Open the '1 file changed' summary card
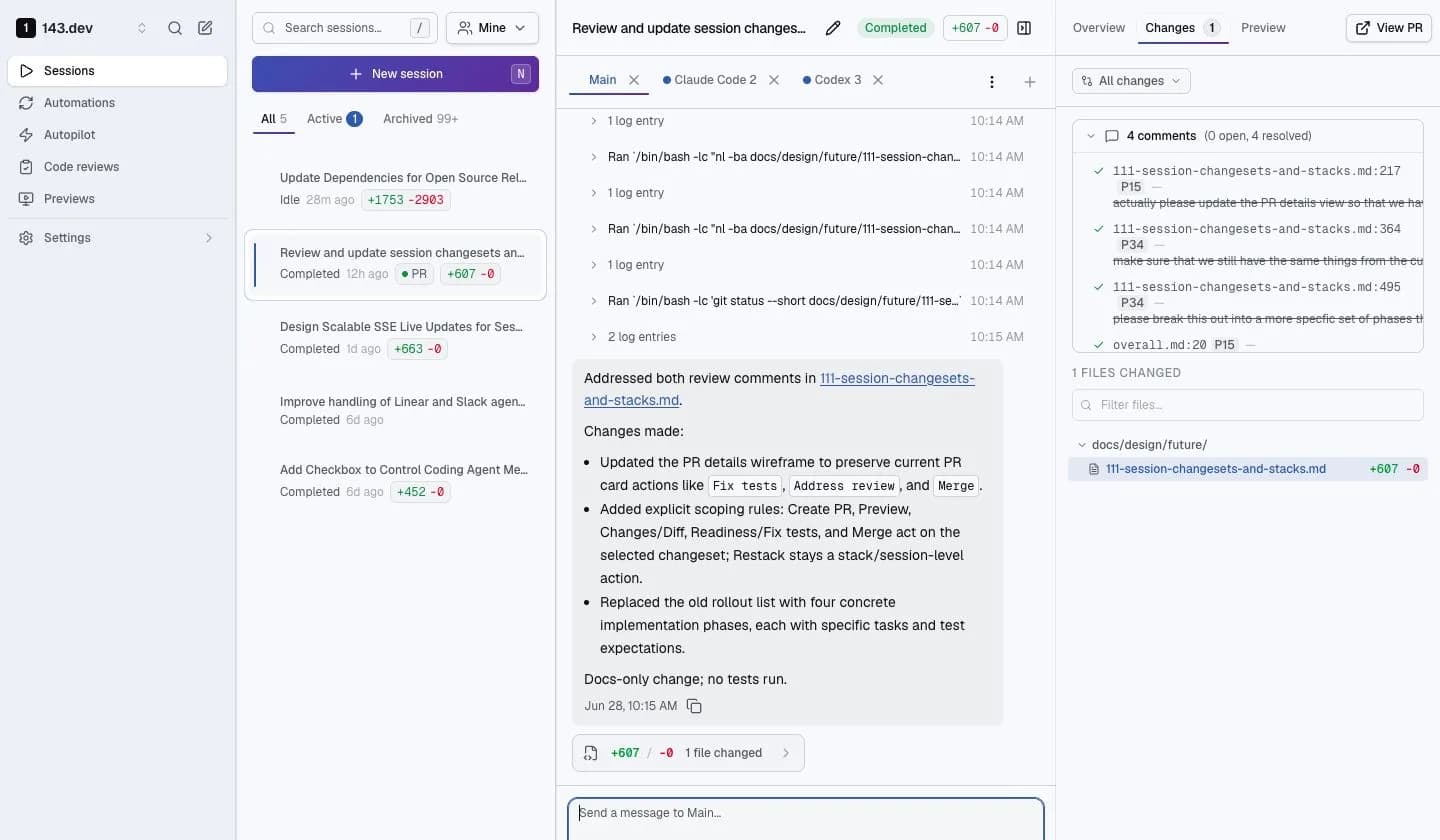1440x840 pixels. click(x=688, y=753)
